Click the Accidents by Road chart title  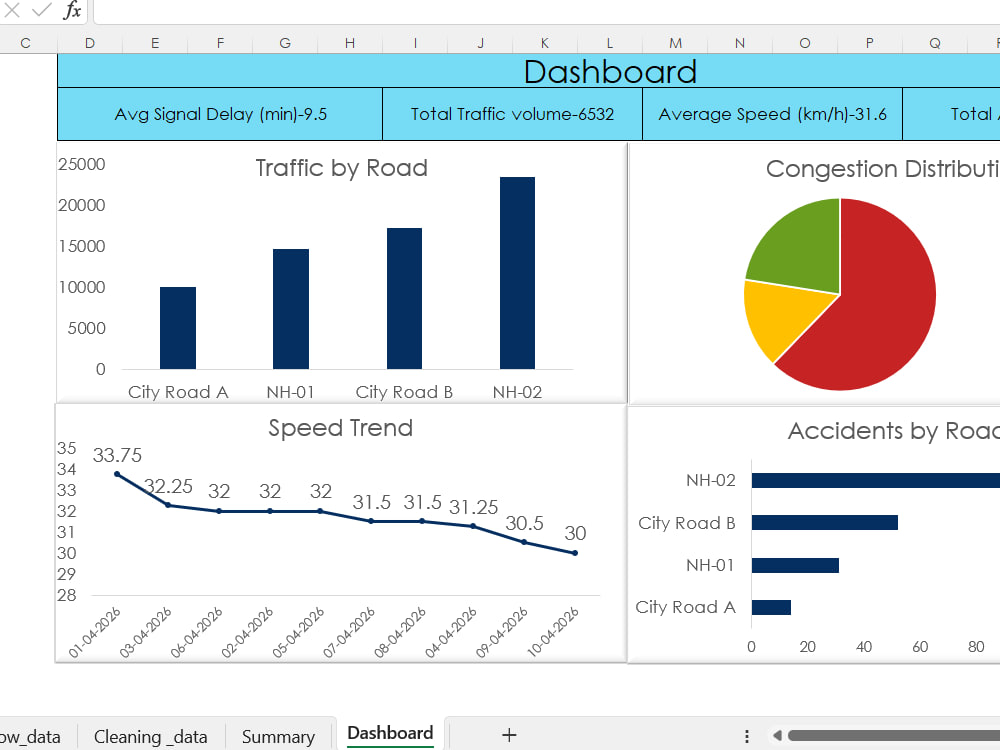(893, 431)
